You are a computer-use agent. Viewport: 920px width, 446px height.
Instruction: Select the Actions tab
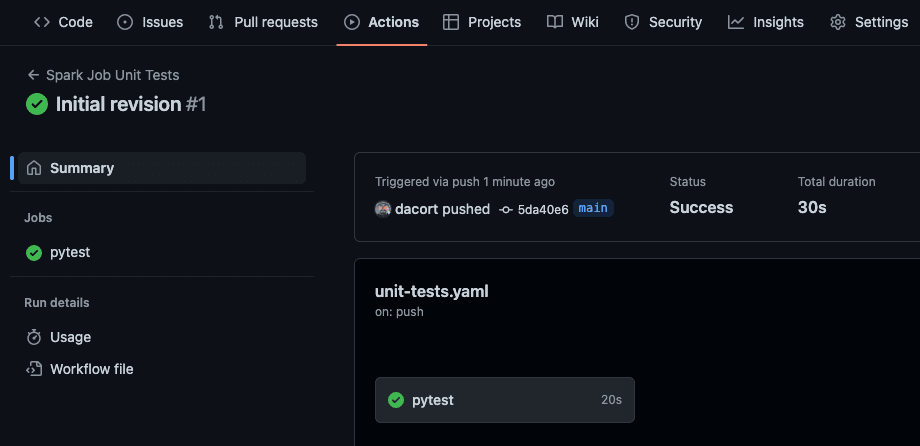[382, 22]
